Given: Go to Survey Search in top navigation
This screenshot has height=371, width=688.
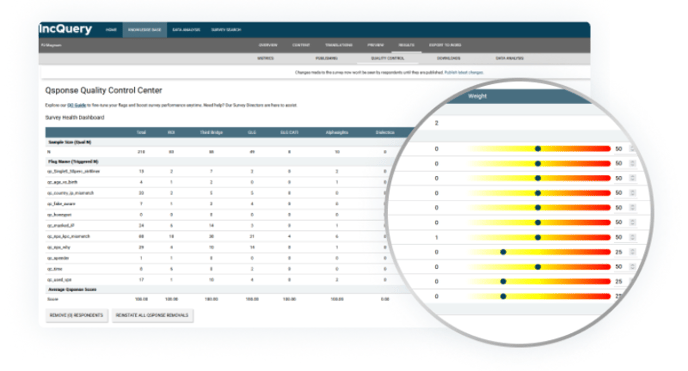Looking at the screenshot, I should click(x=226, y=30).
